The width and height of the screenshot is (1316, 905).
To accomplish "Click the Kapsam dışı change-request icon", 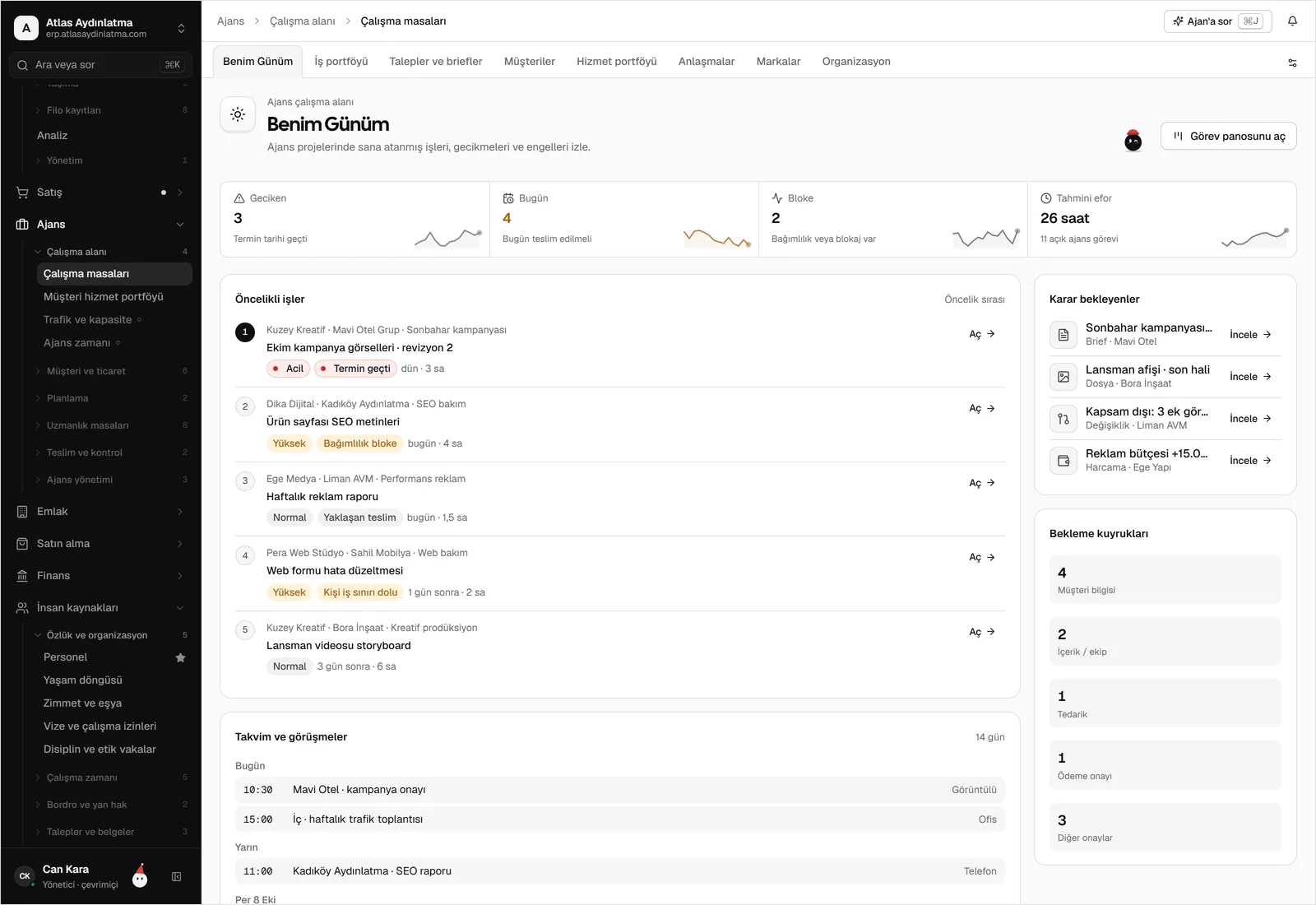I will (1063, 419).
